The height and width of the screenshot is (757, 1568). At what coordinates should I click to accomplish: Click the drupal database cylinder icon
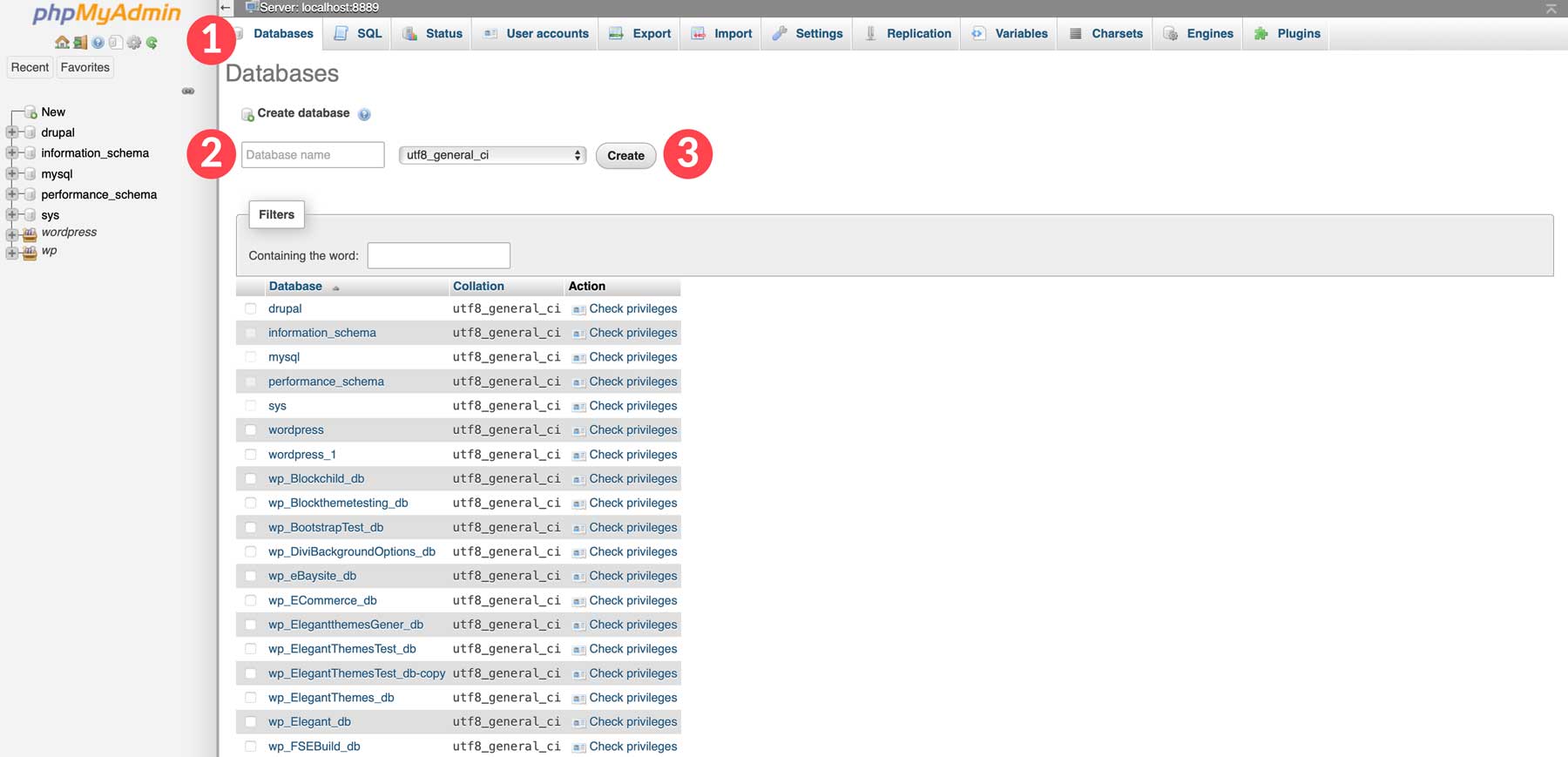pyautogui.click(x=30, y=132)
